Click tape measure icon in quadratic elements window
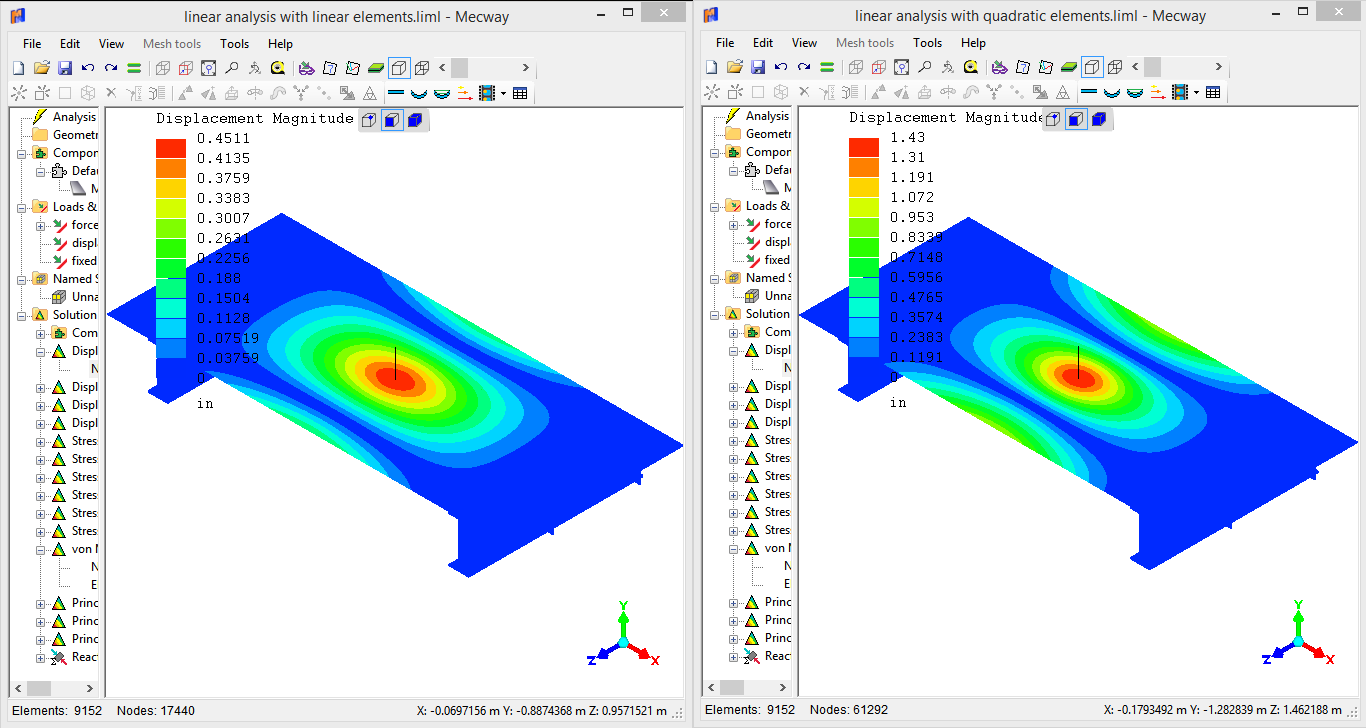Screen dimensions: 1366x728 click(971, 68)
